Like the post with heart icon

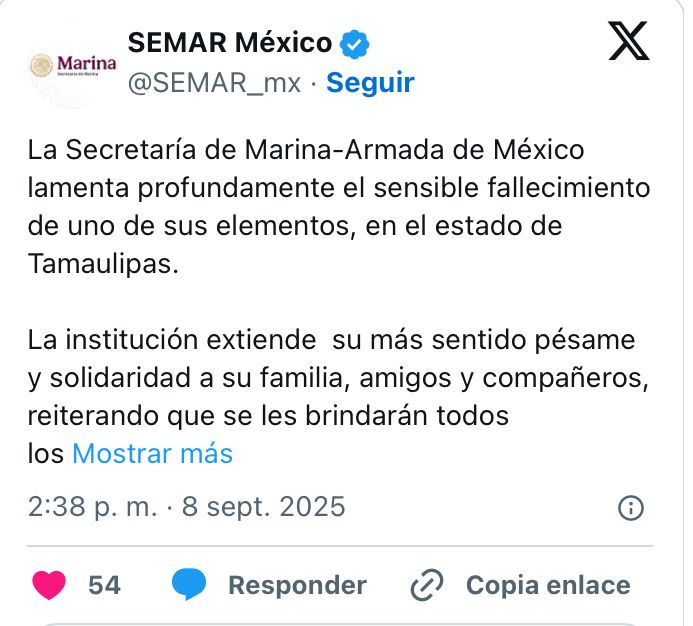point(48,585)
